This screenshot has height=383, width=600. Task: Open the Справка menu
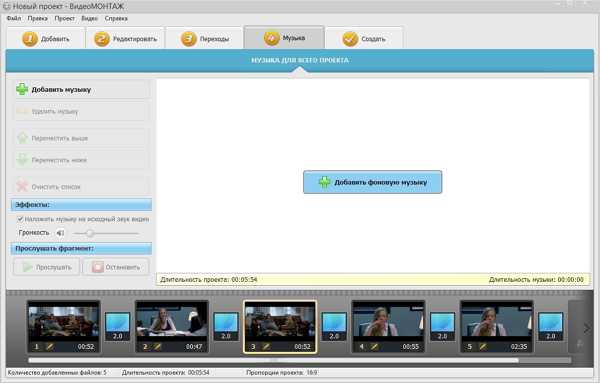[x=116, y=18]
